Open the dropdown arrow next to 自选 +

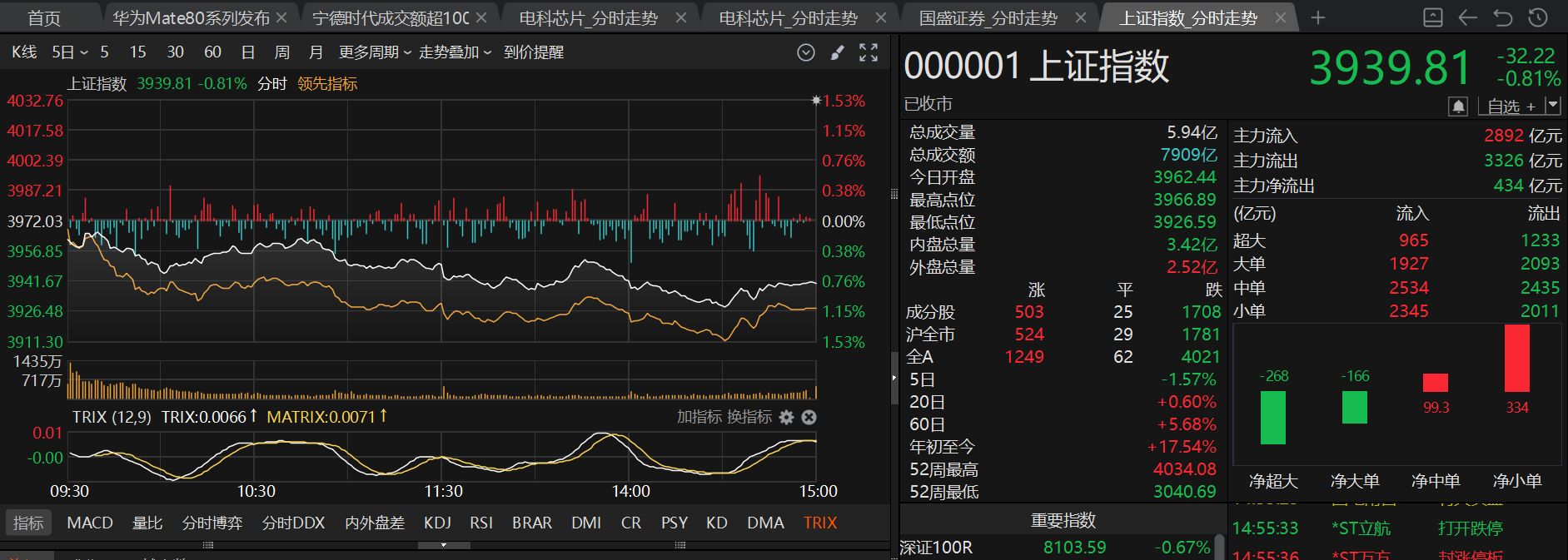coord(1552,106)
